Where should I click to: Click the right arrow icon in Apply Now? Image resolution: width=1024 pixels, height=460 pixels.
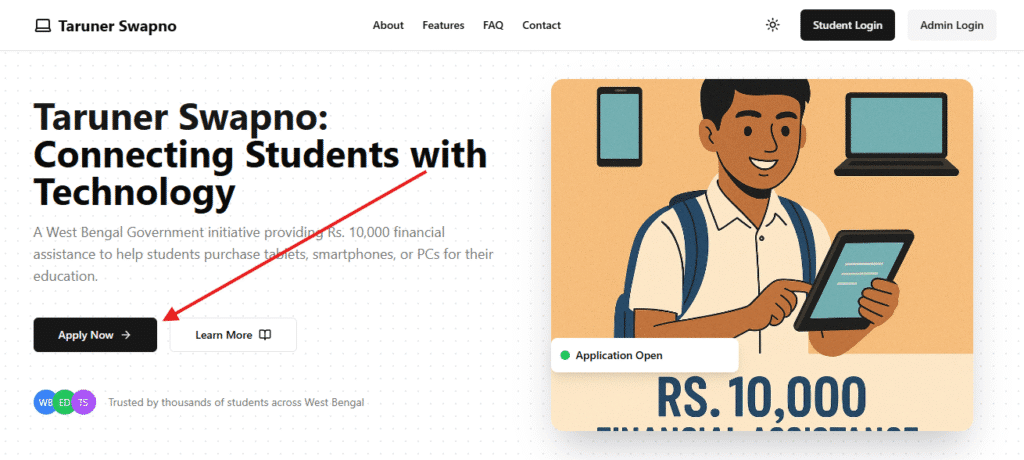(126, 335)
